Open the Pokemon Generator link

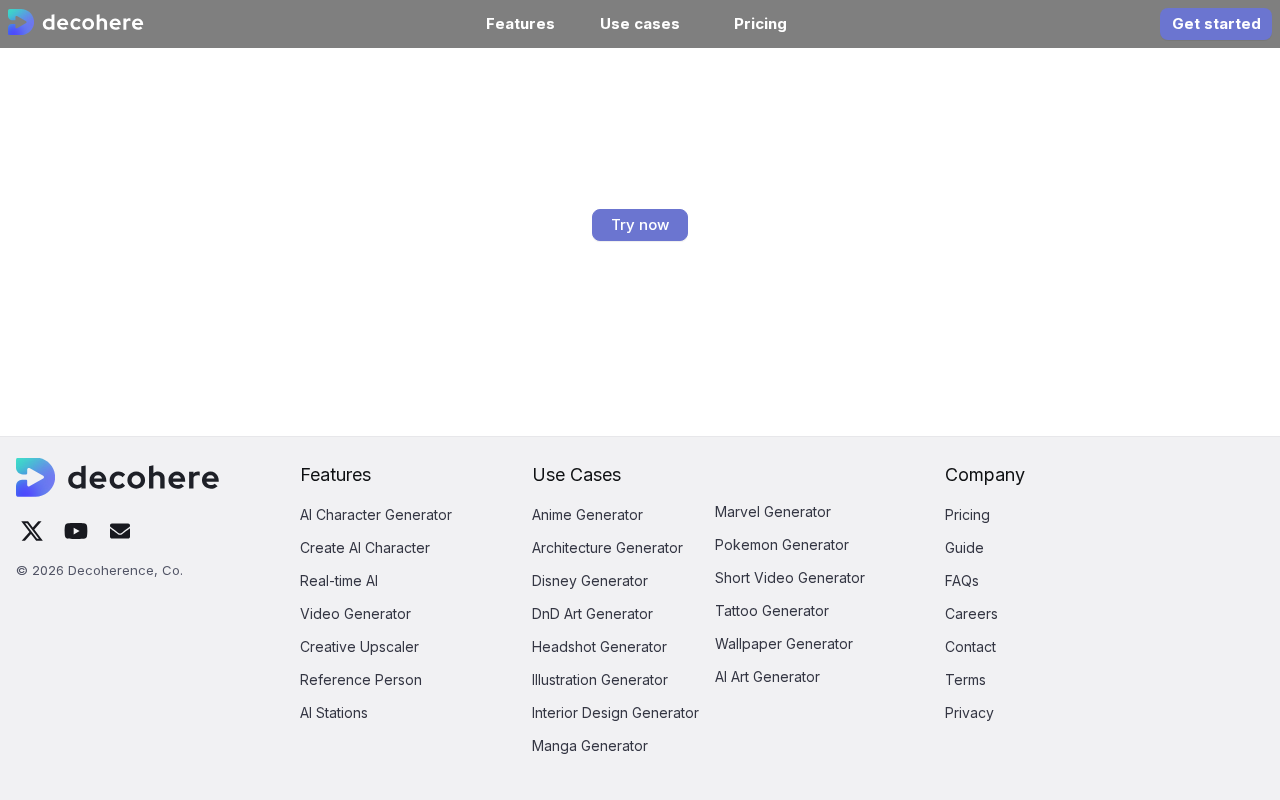click(782, 545)
